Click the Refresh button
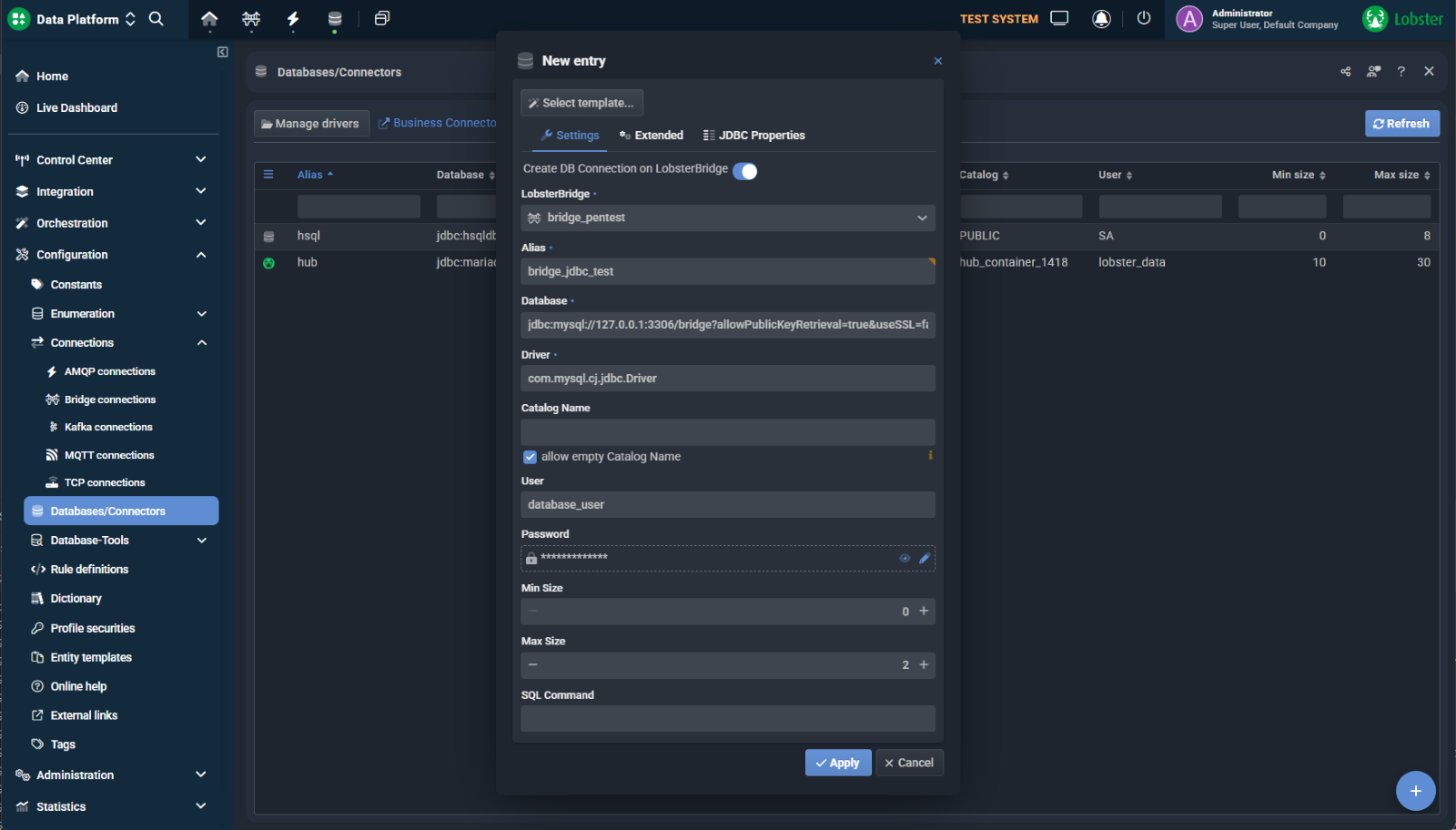This screenshot has height=830, width=1456. pos(1401,124)
